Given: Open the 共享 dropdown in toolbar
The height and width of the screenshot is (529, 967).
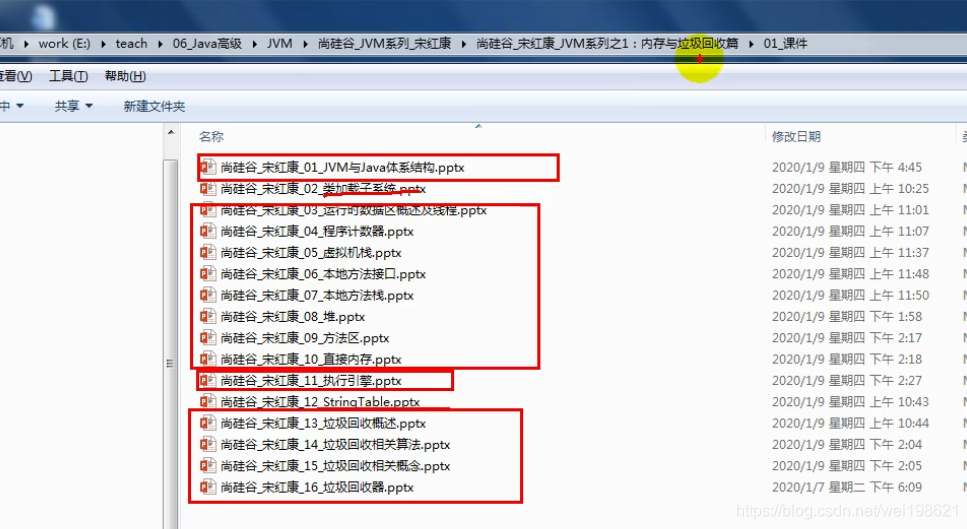Looking at the screenshot, I should point(73,106).
